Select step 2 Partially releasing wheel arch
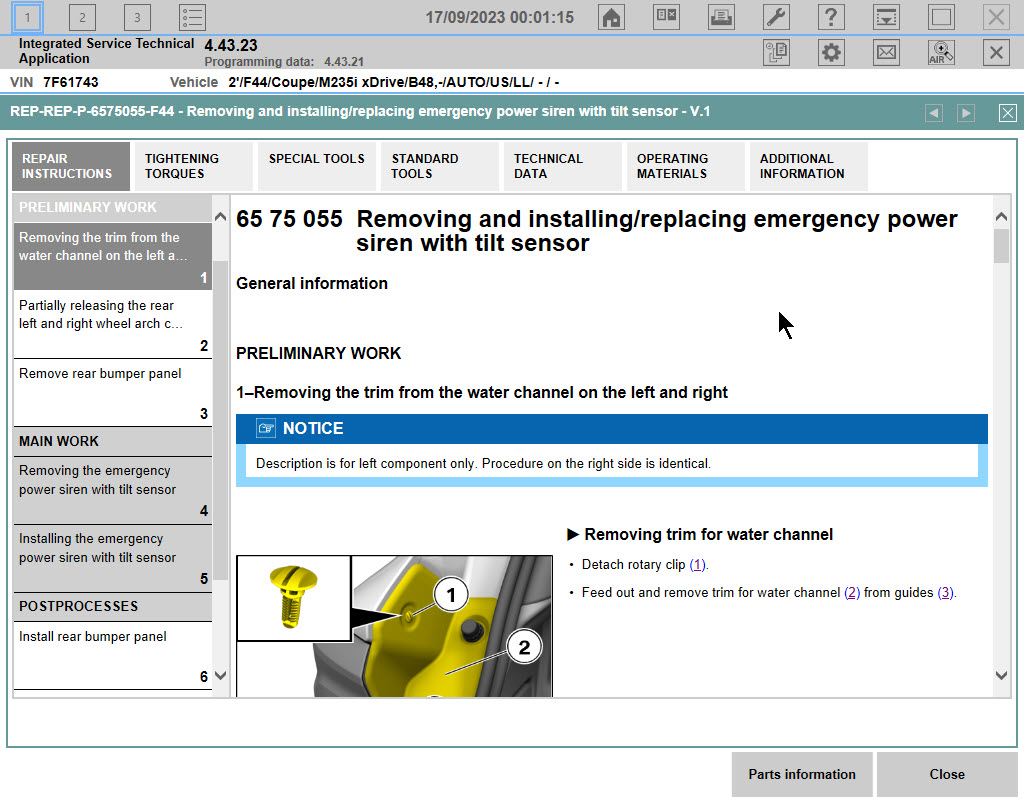Screen dimensions: 1024x800 112,325
